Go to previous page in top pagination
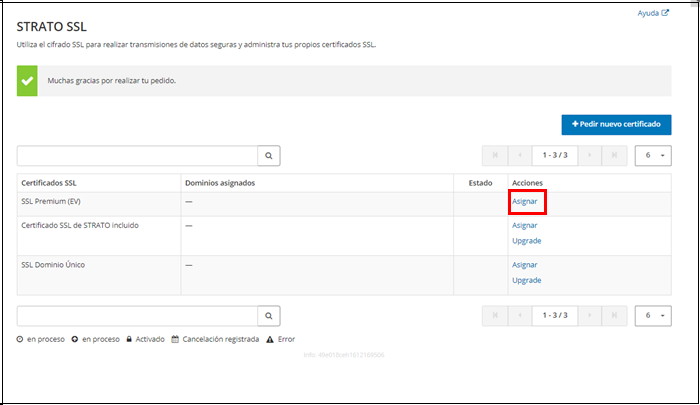Viewport: 700px width, 405px height. click(520, 155)
